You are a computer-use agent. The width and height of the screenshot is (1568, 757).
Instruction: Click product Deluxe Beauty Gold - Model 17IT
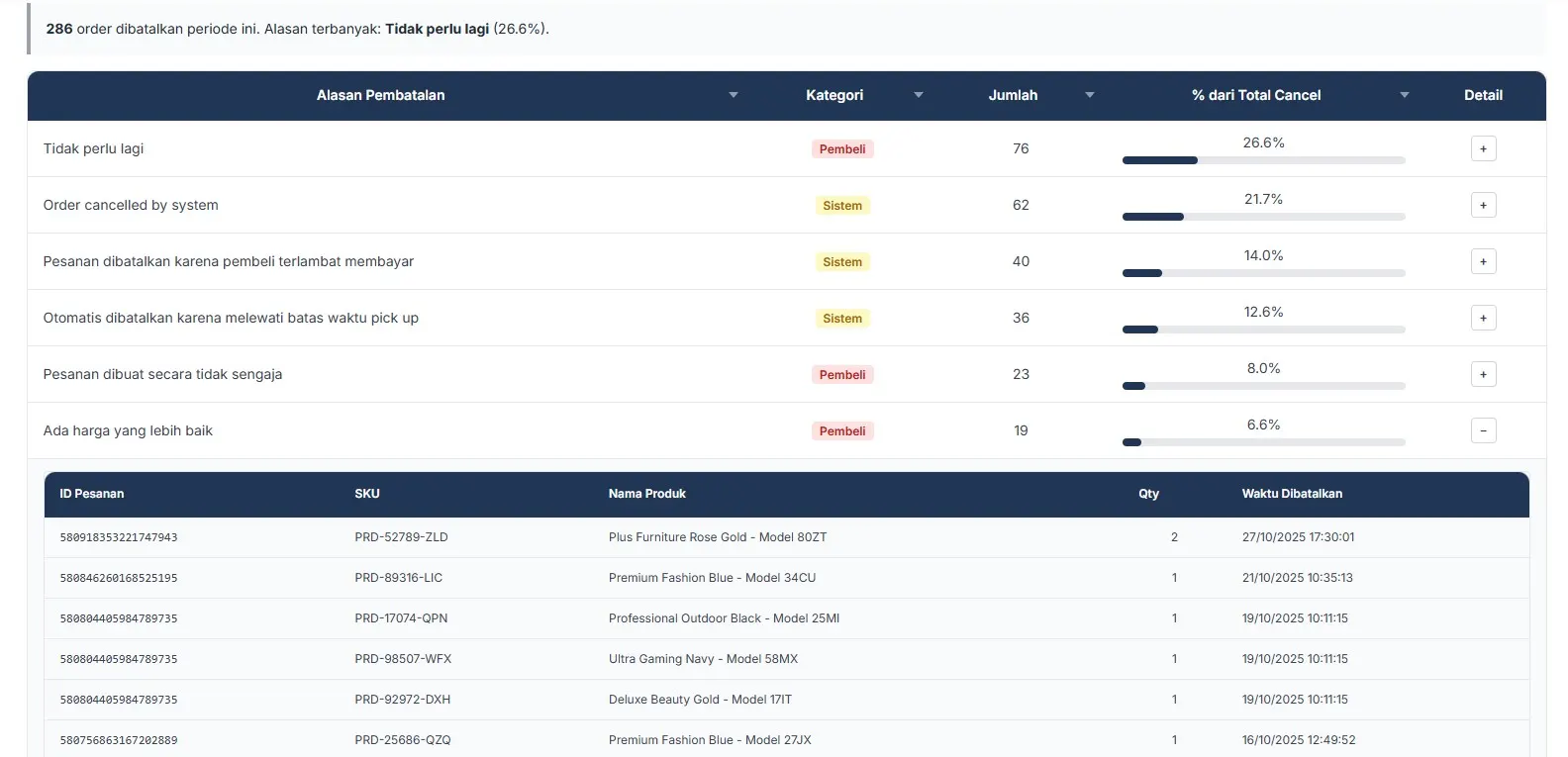click(x=700, y=700)
